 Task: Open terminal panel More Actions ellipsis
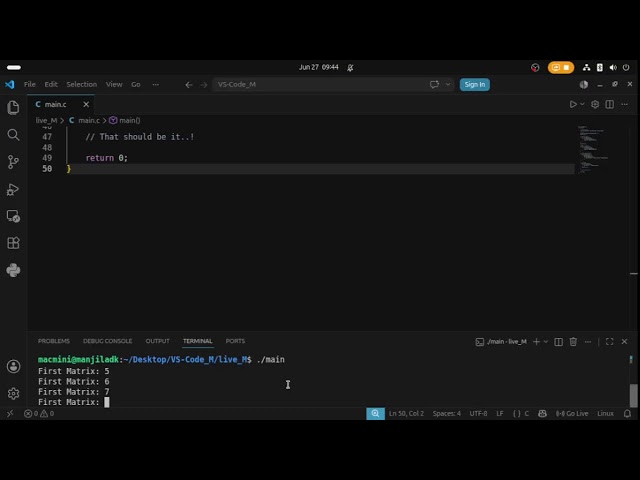coord(588,342)
